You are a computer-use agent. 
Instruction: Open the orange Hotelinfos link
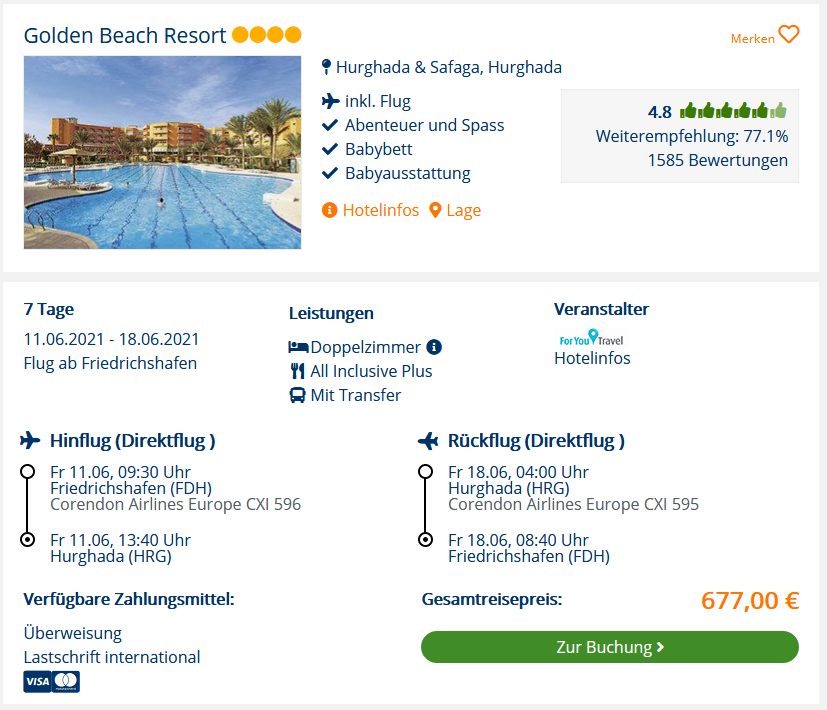tap(381, 210)
